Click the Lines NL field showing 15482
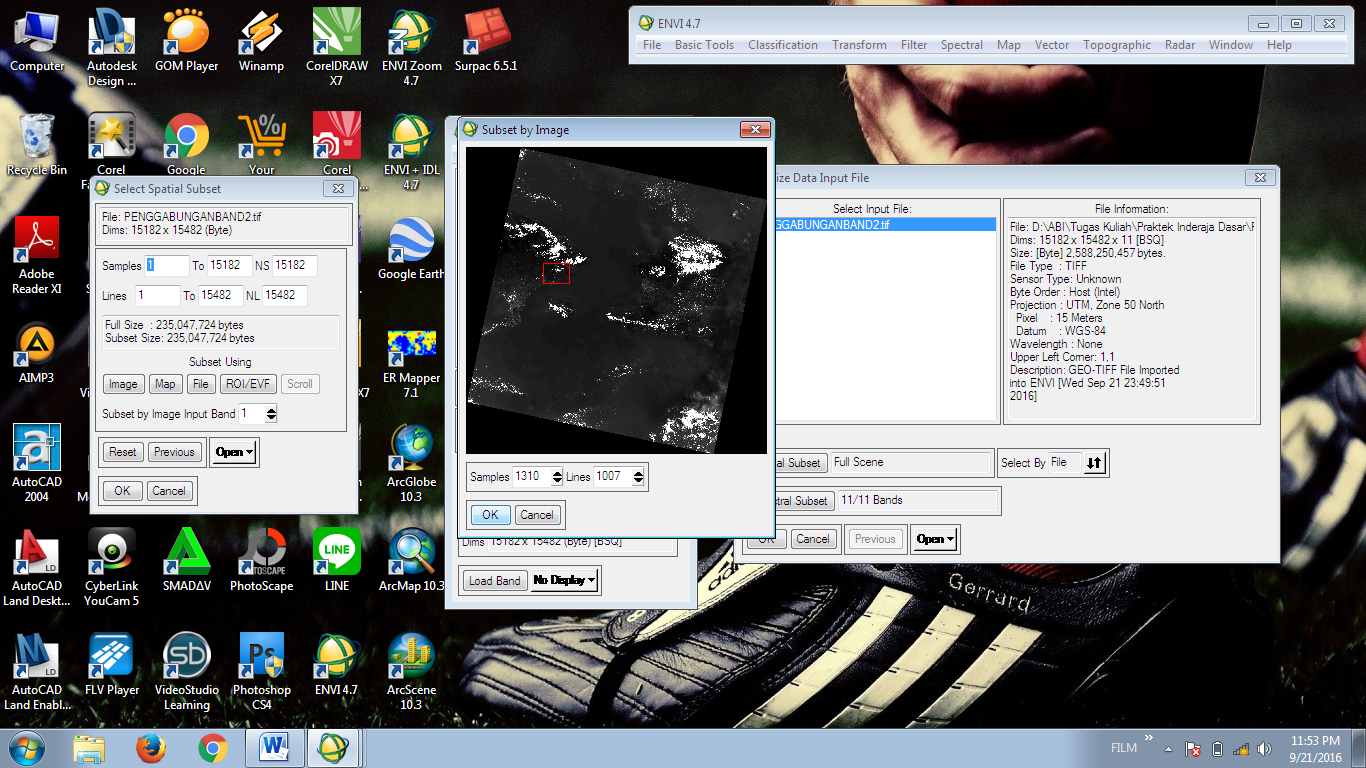Viewport: 1366px width, 768px height. pyautogui.click(x=285, y=296)
